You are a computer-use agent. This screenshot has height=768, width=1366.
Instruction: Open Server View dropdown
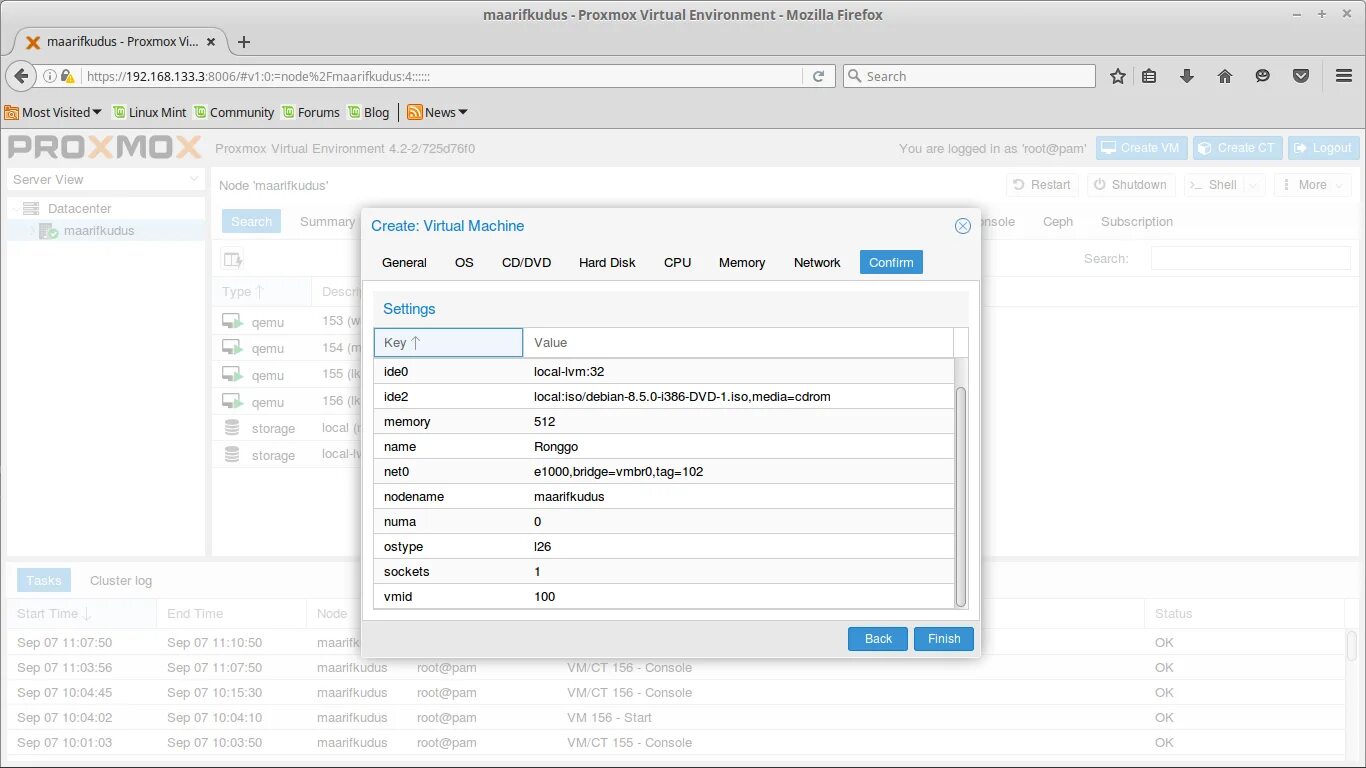click(106, 179)
